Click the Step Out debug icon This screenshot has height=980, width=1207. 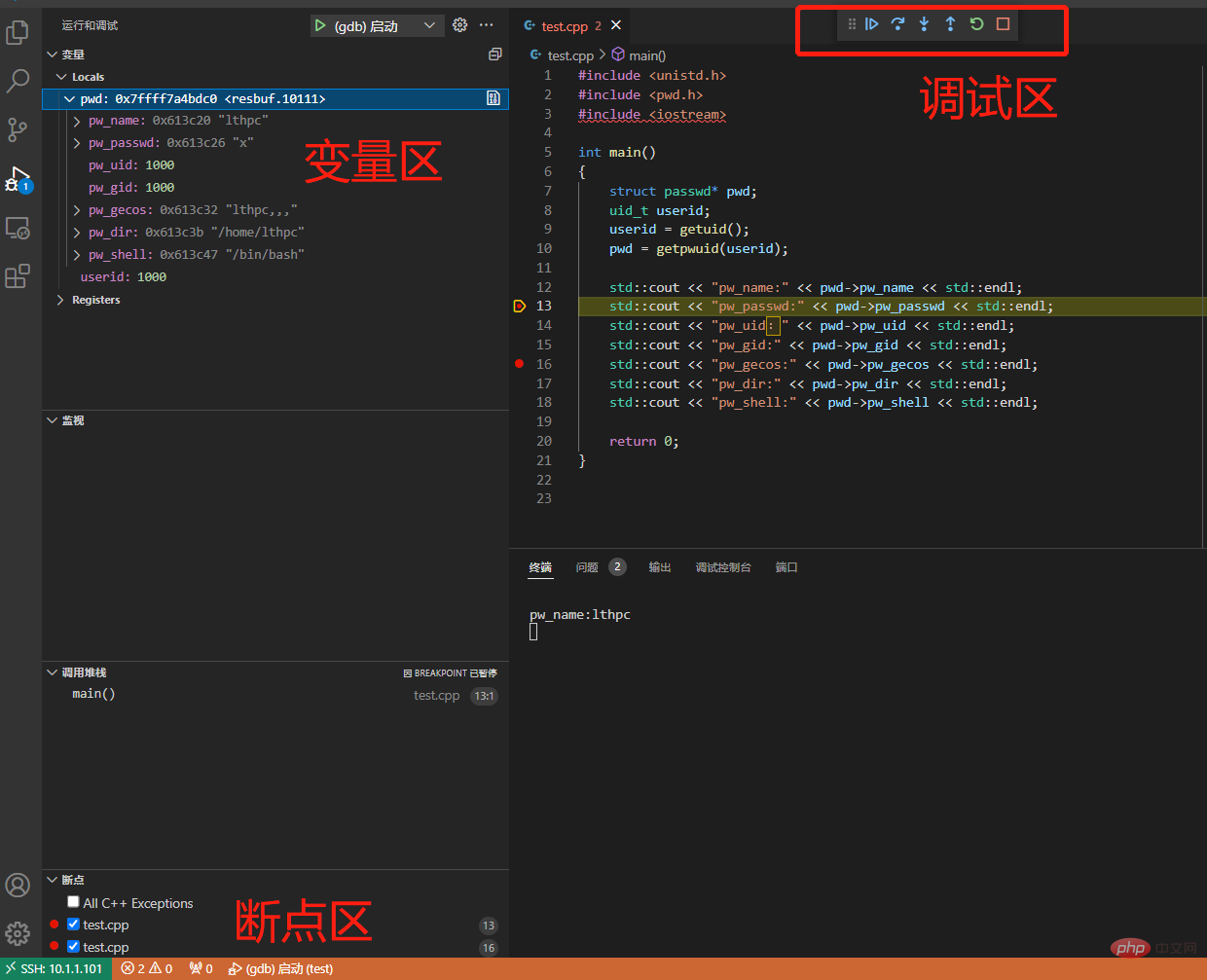pos(950,24)
